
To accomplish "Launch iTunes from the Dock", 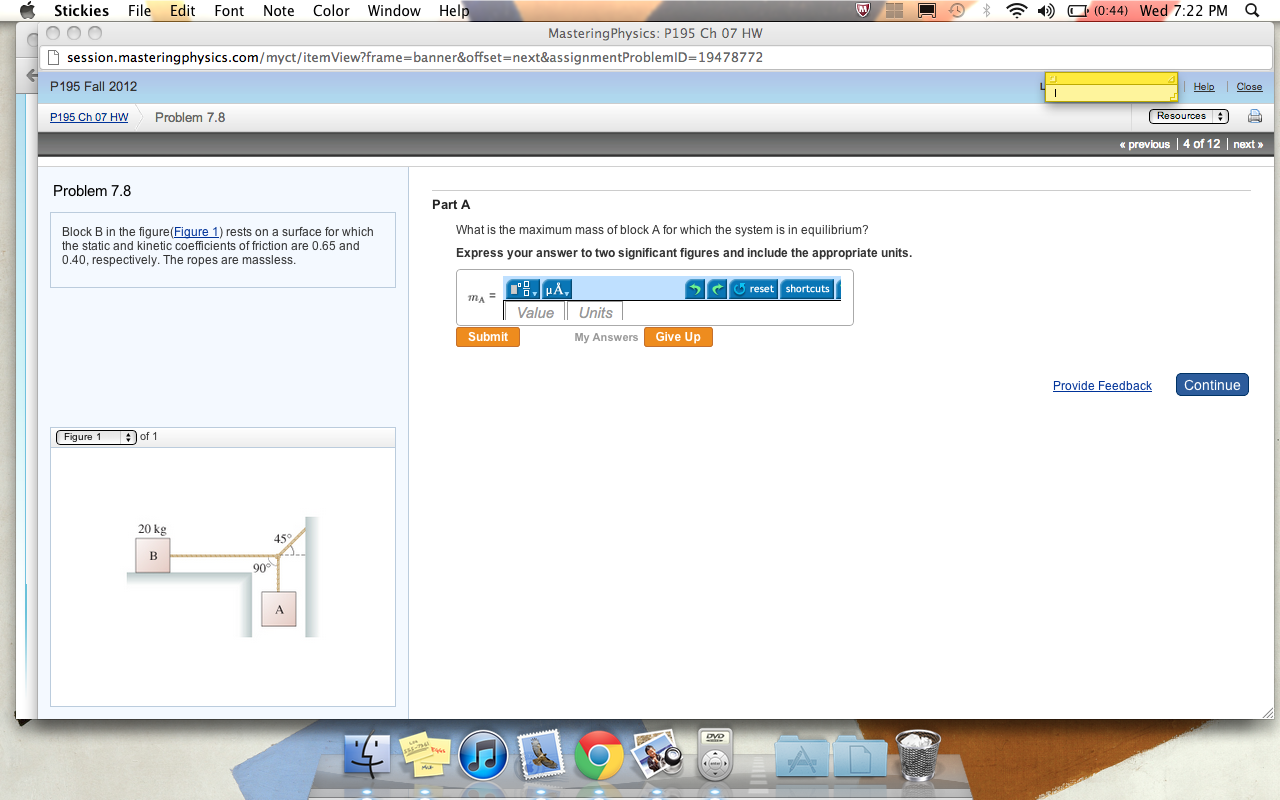I will click(483, 755).
